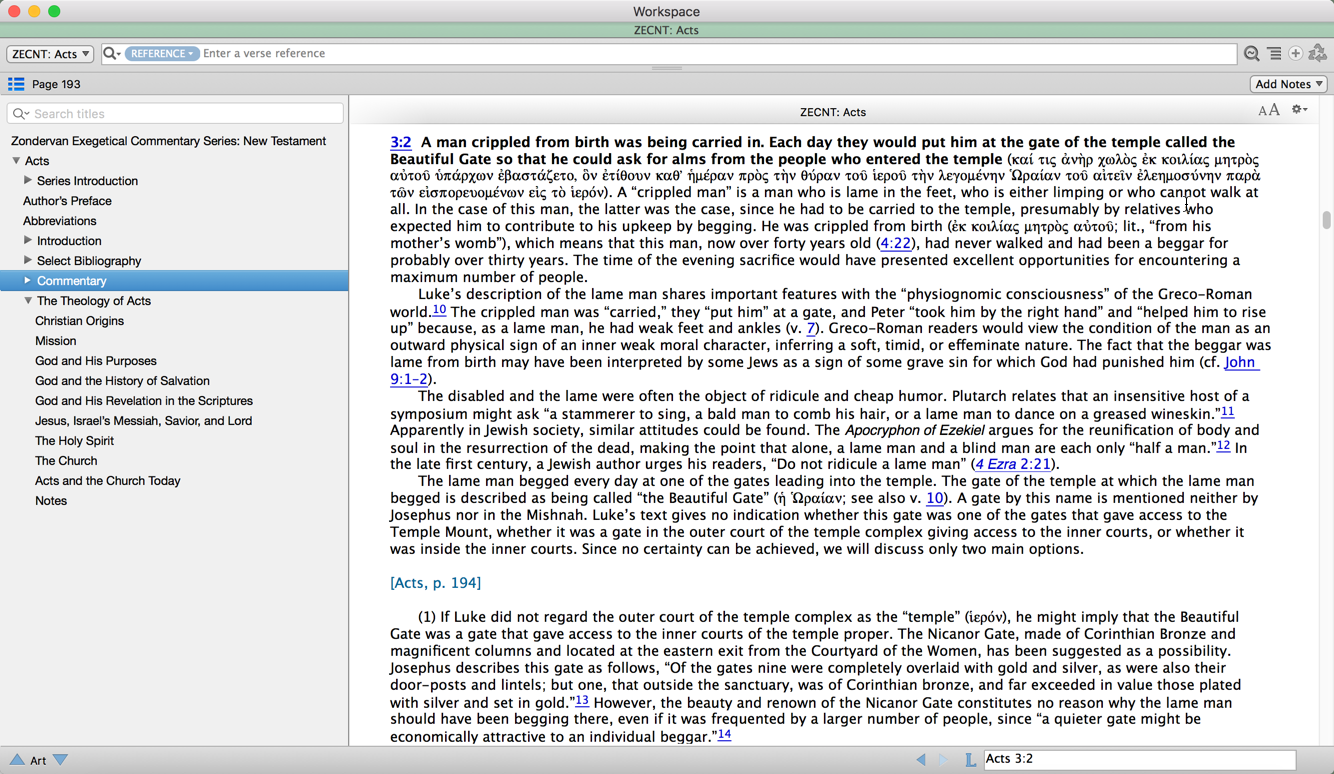Expand Series Introduction in the sidebar
Viewport: 1334px width, 774px height.
click(28, 181)
